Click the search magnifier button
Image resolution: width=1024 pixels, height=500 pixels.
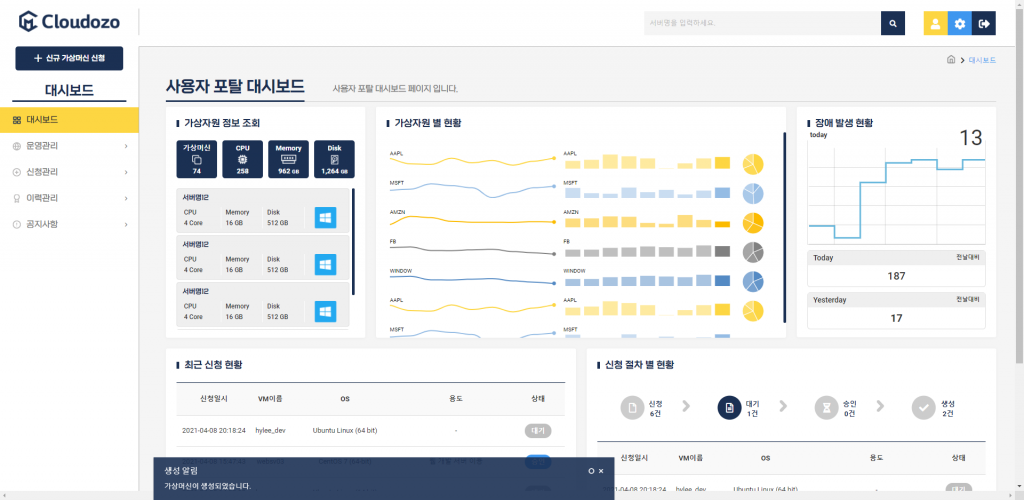click(892, 23)
